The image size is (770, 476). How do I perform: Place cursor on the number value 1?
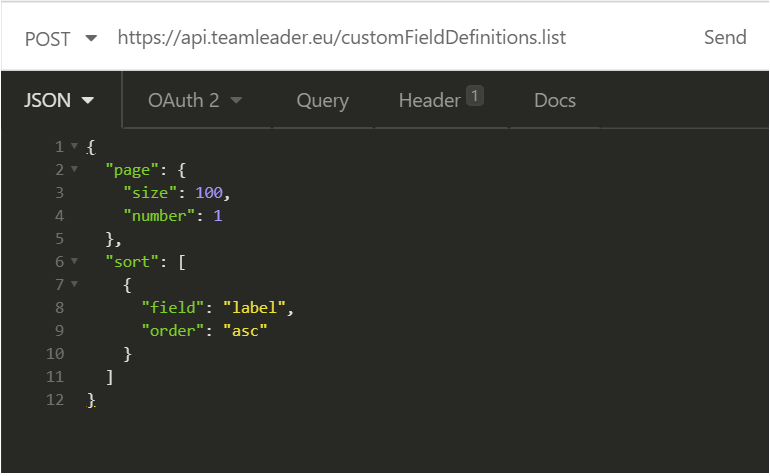pos(218,216)
